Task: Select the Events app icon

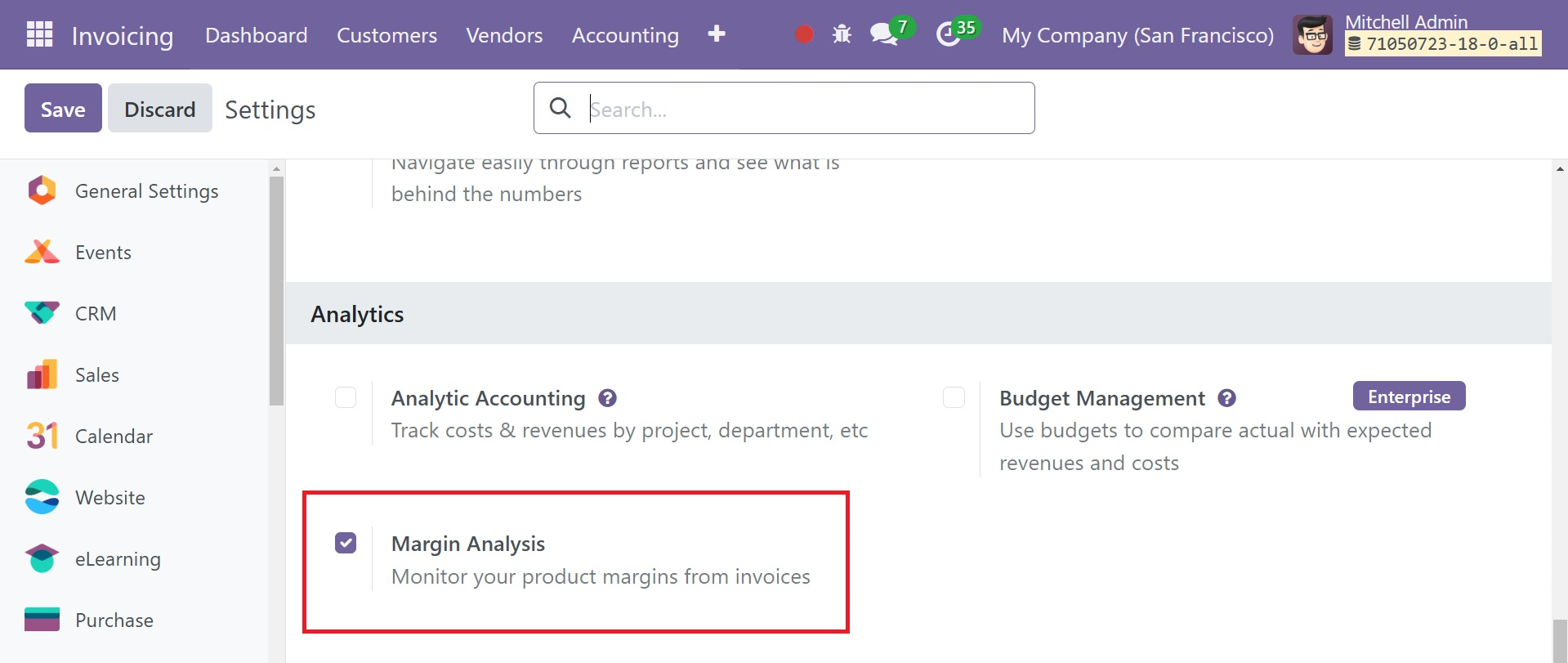Action: click(x=42, y=252)
